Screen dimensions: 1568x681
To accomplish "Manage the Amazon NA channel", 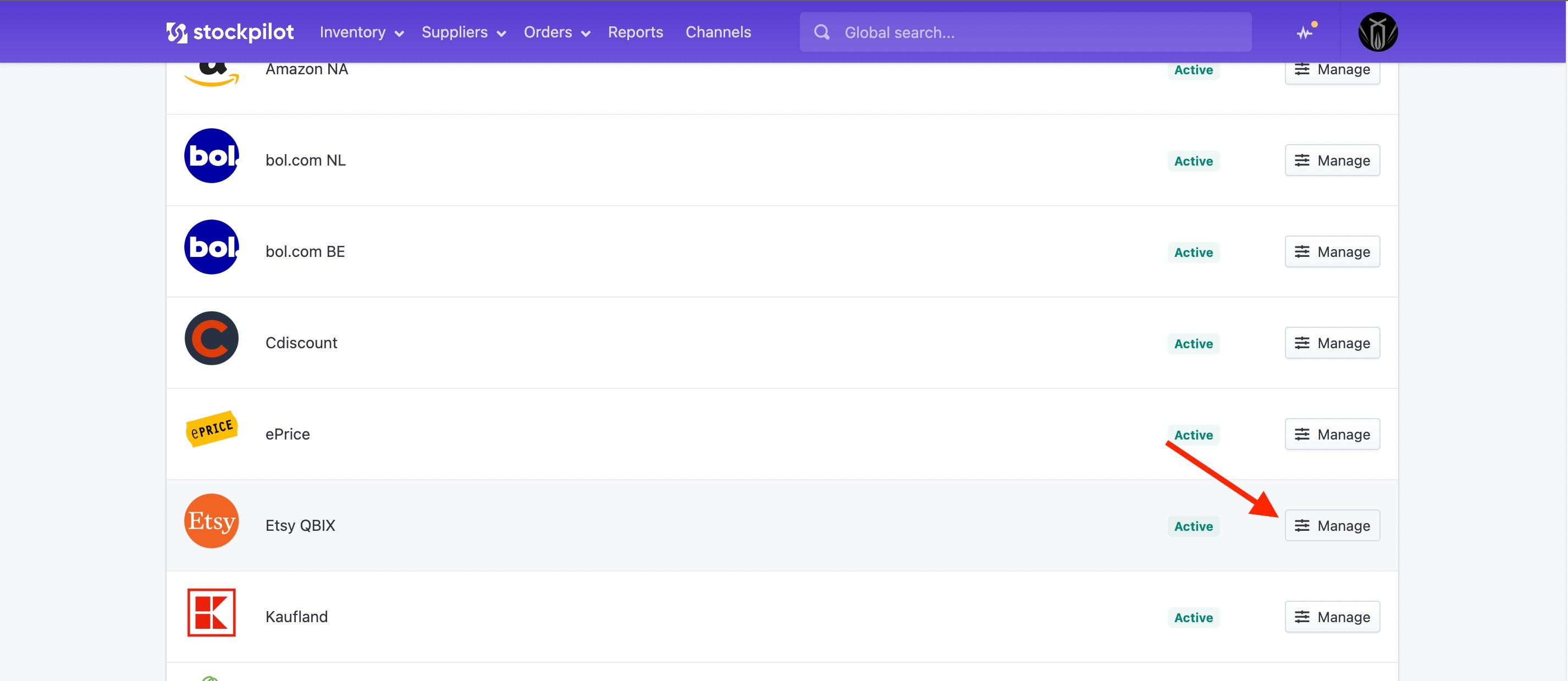I will [x=1332, y=72].
